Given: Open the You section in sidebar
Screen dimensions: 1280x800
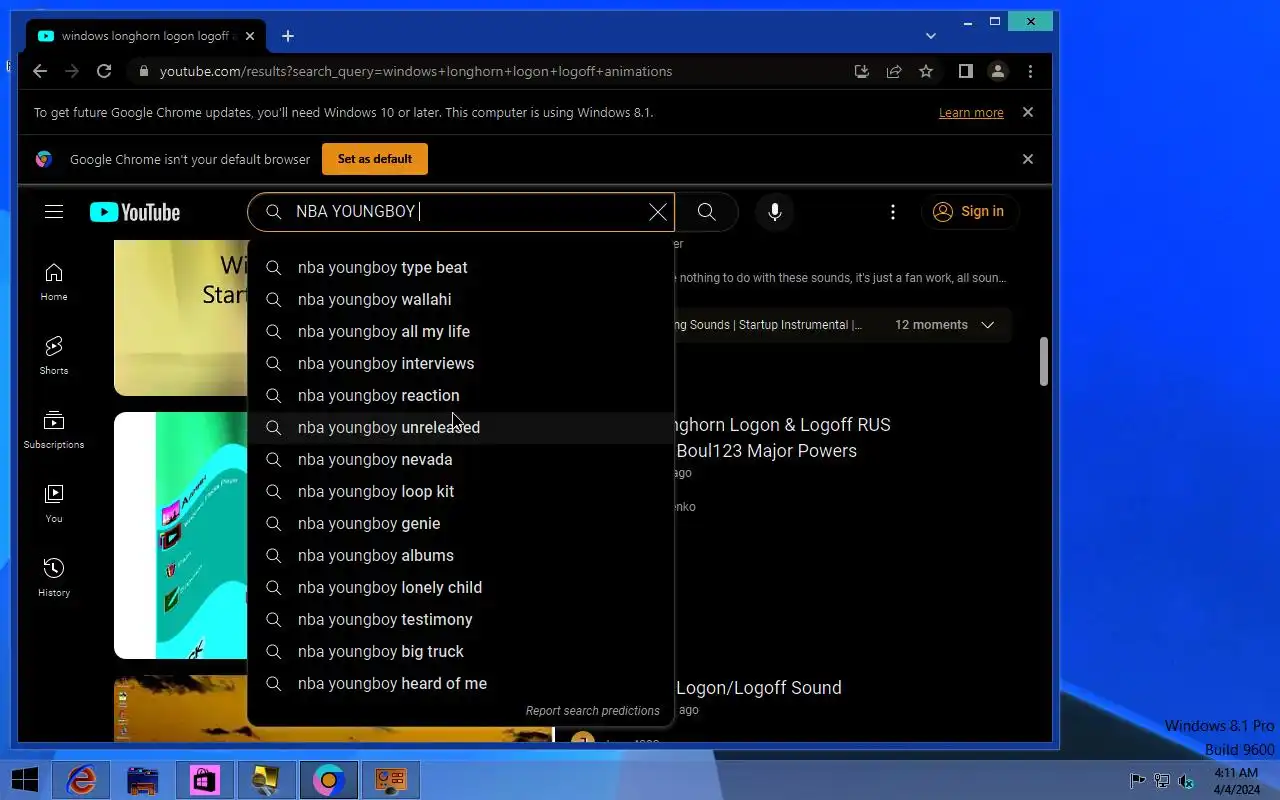Looking at the screenshot, I should tap(54, 504).
